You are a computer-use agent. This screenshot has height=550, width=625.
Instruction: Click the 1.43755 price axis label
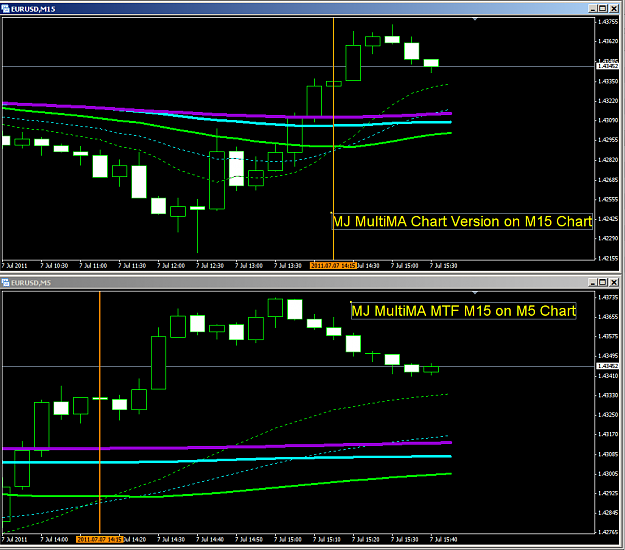608,22
